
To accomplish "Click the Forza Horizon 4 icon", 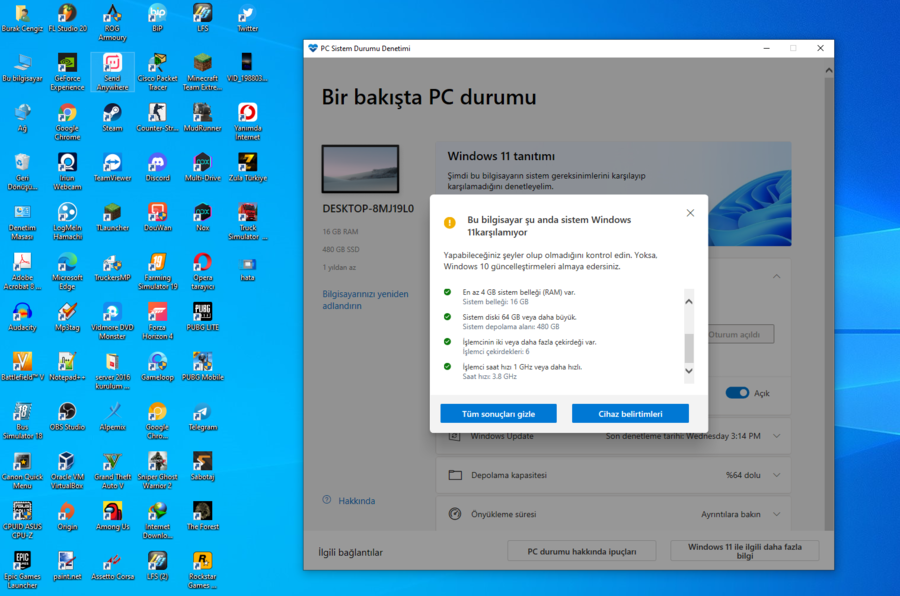I will (157, 322).
